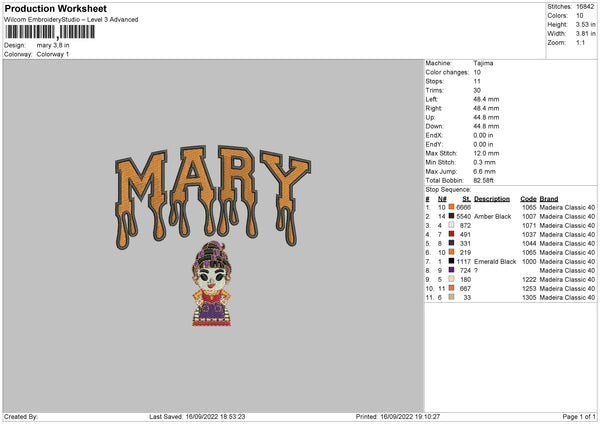
Task: Choose the beige swatch in stop row 11
Action: [451, 297]
